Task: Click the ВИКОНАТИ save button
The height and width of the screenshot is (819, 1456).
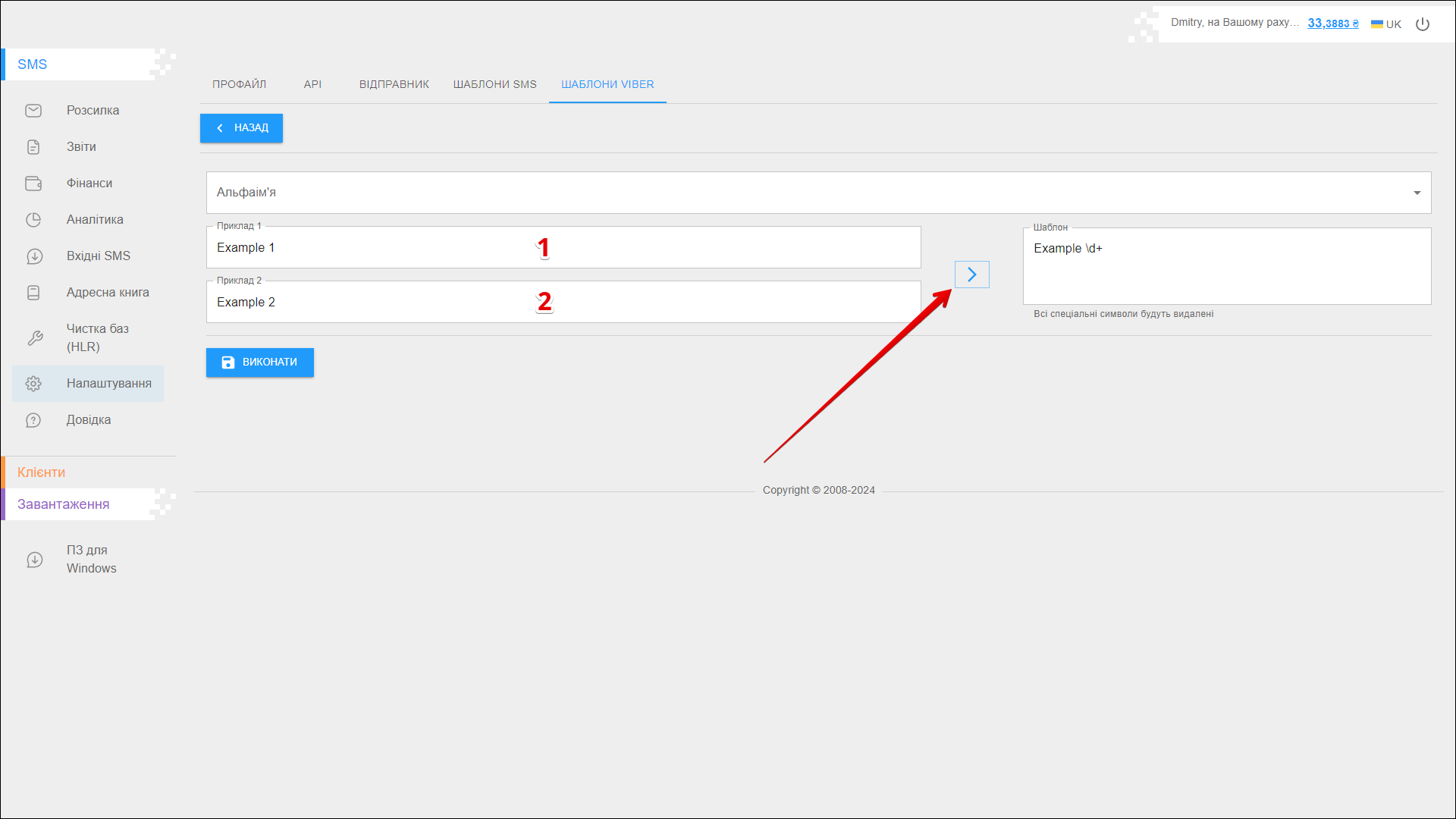Action: click(x=260, y=362)
